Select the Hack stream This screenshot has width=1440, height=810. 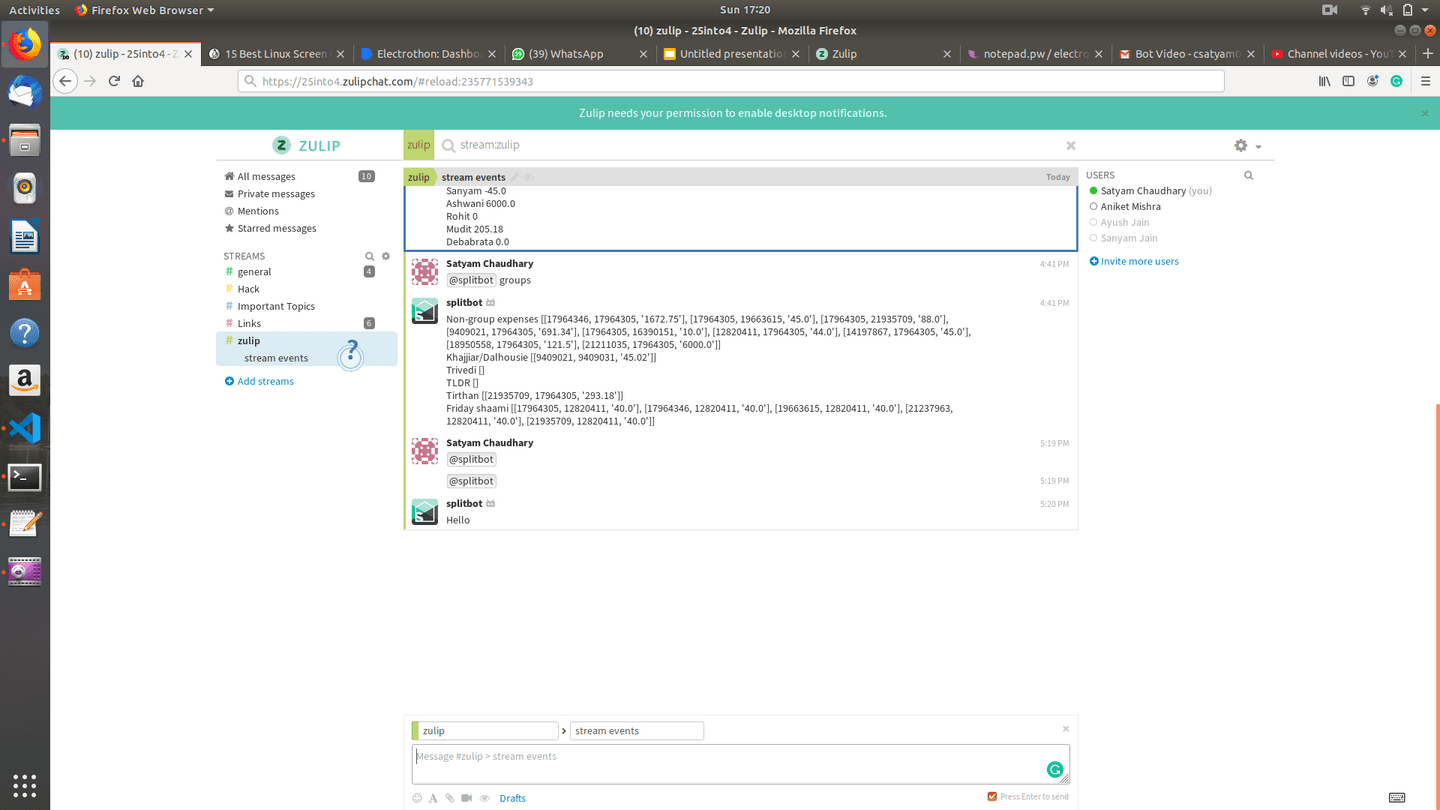(248, 289)
